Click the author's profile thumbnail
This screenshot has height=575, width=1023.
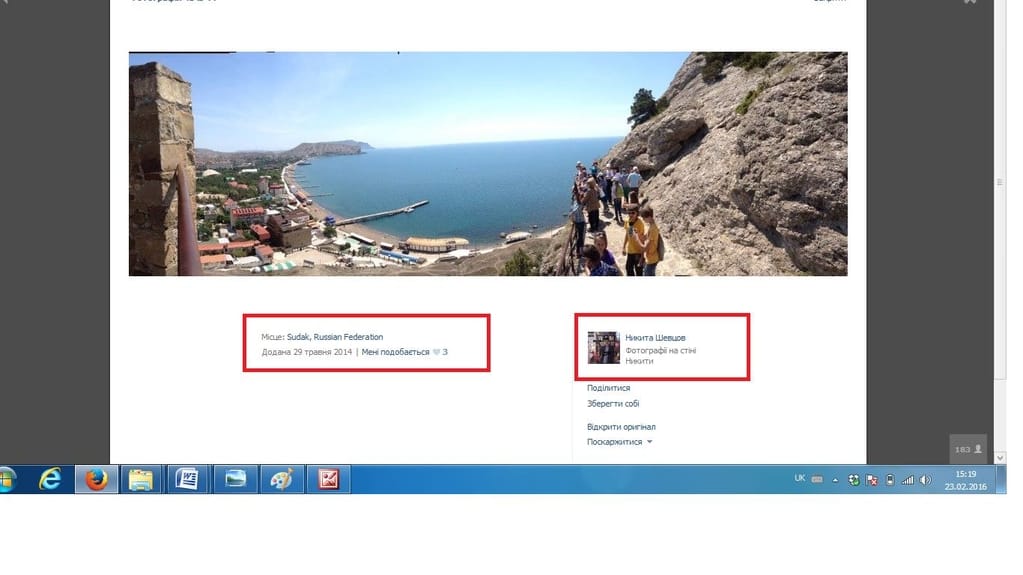pyautogui.click(x=603, y=348)
